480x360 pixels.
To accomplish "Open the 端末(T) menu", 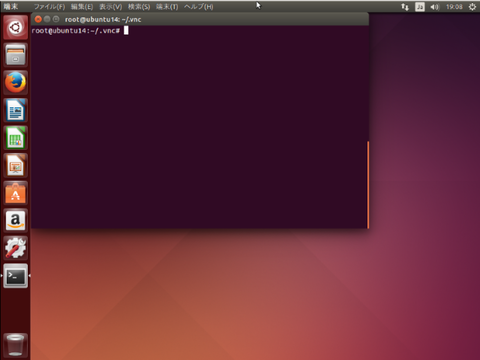I will tap(167, 7).
